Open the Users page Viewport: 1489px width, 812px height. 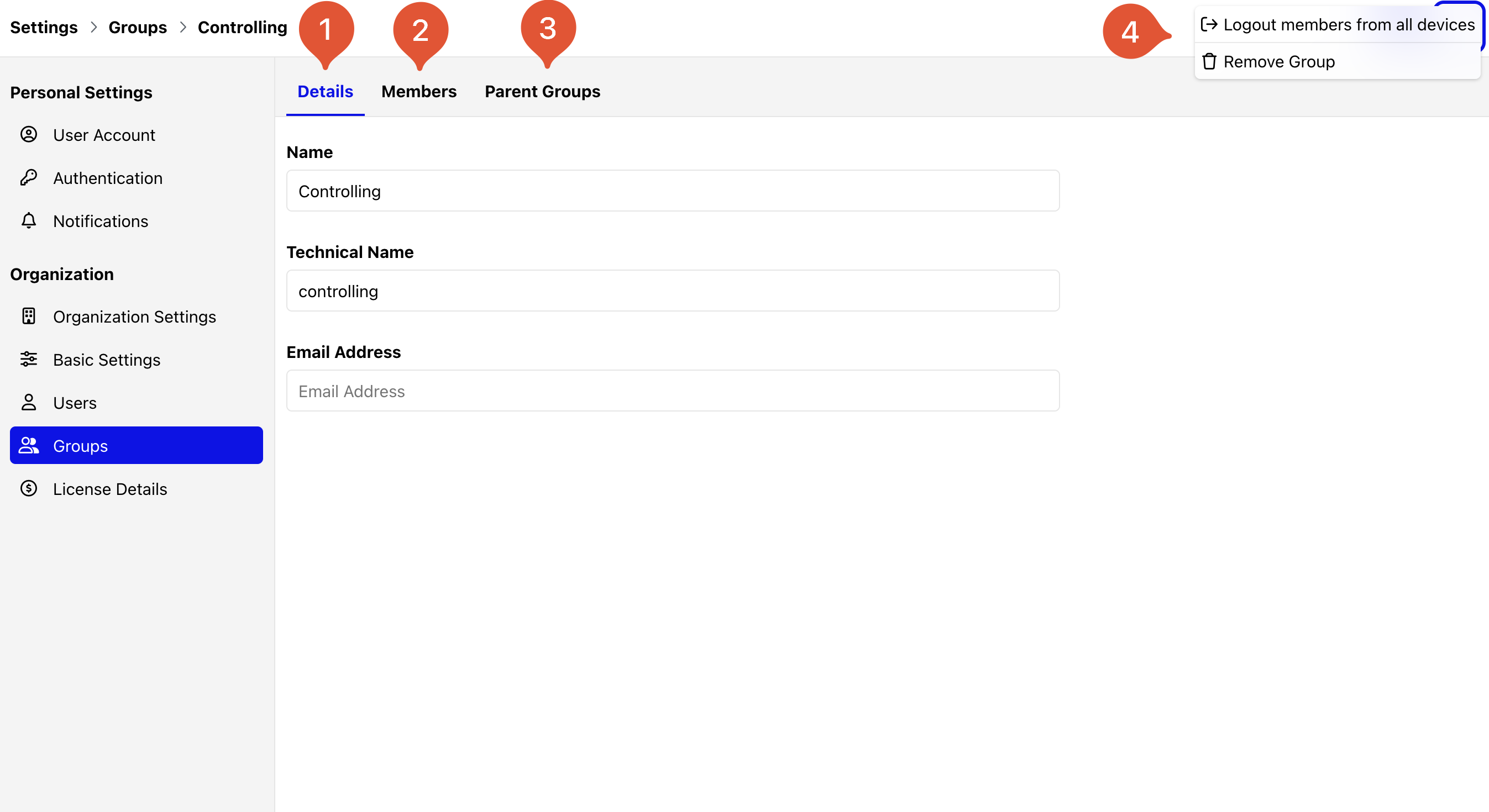(x=137, y=403)
